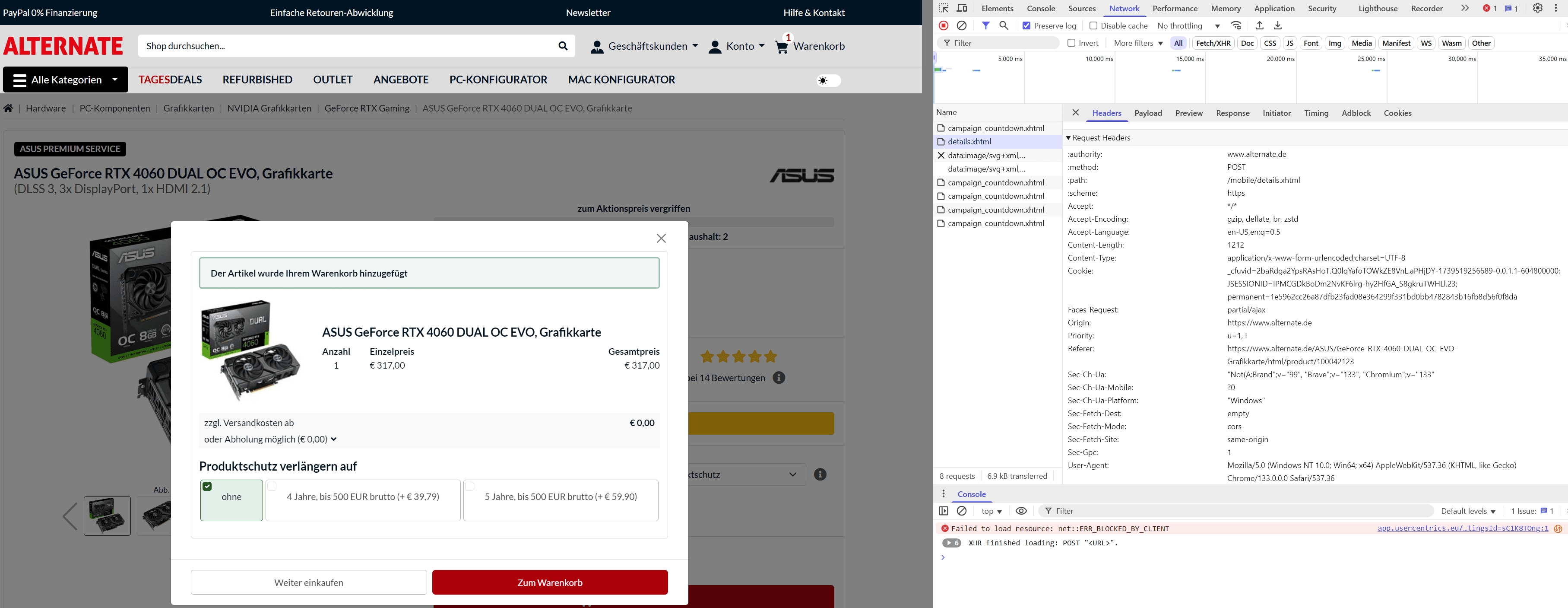Select 5 Jahre Produktschutz option

point(561,500)
